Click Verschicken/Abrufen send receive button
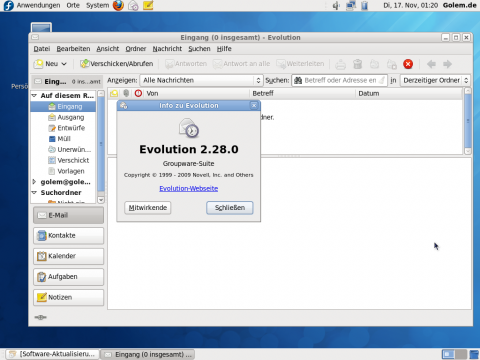The width and height of the screenshot is (480, 360). (x=117, y=64)
